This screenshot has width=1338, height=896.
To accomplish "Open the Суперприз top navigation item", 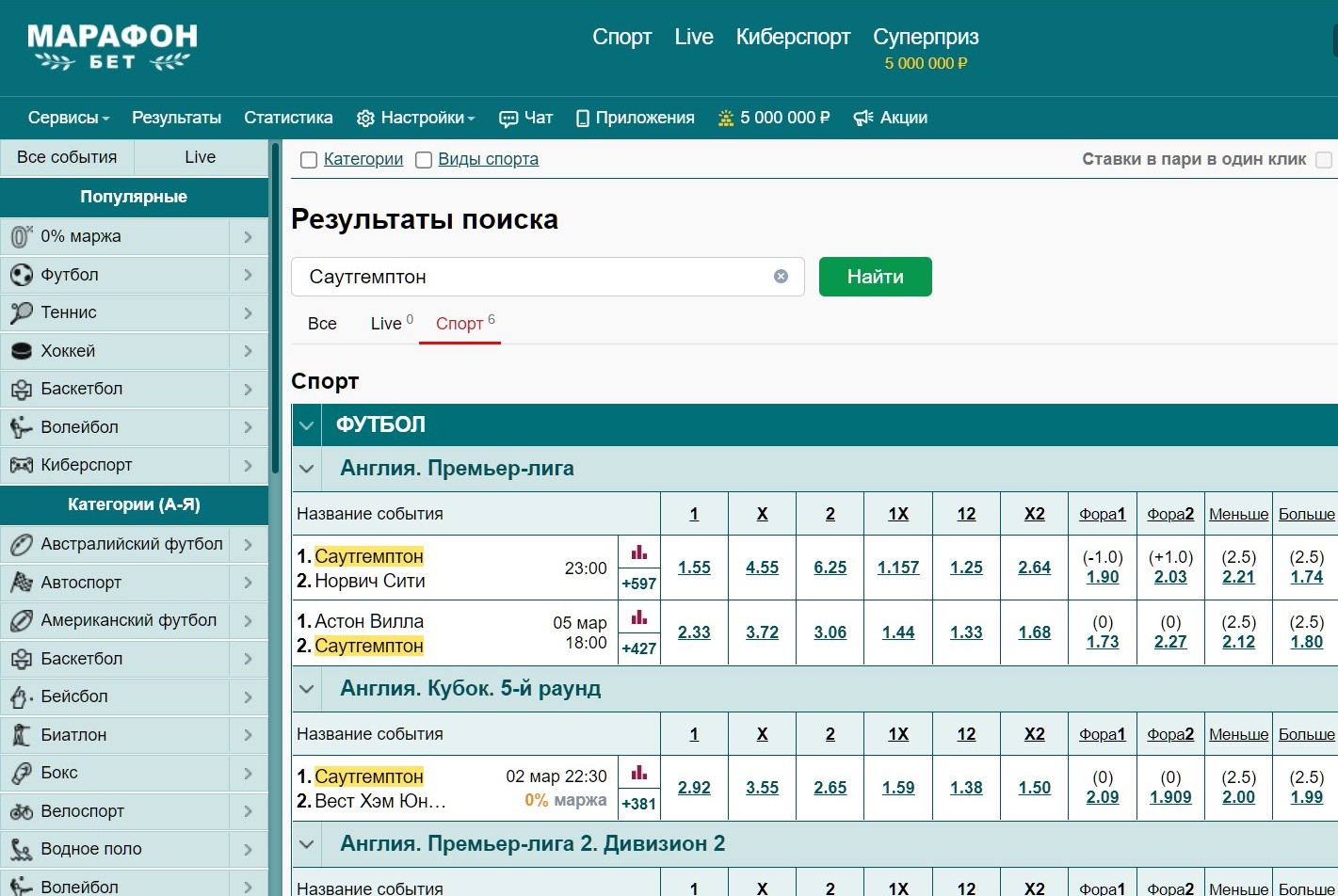I will point(926,37).
